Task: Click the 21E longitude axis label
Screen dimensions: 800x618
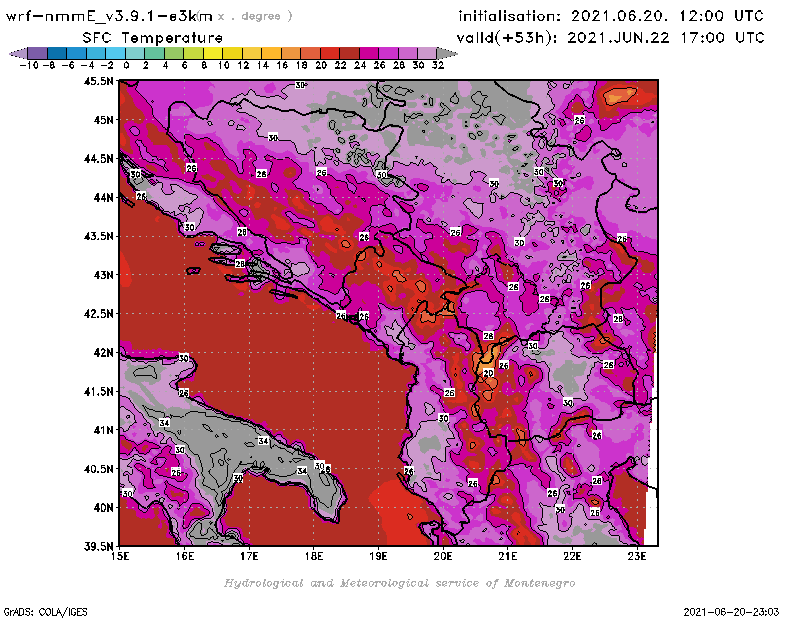Action: coord(508,556)
